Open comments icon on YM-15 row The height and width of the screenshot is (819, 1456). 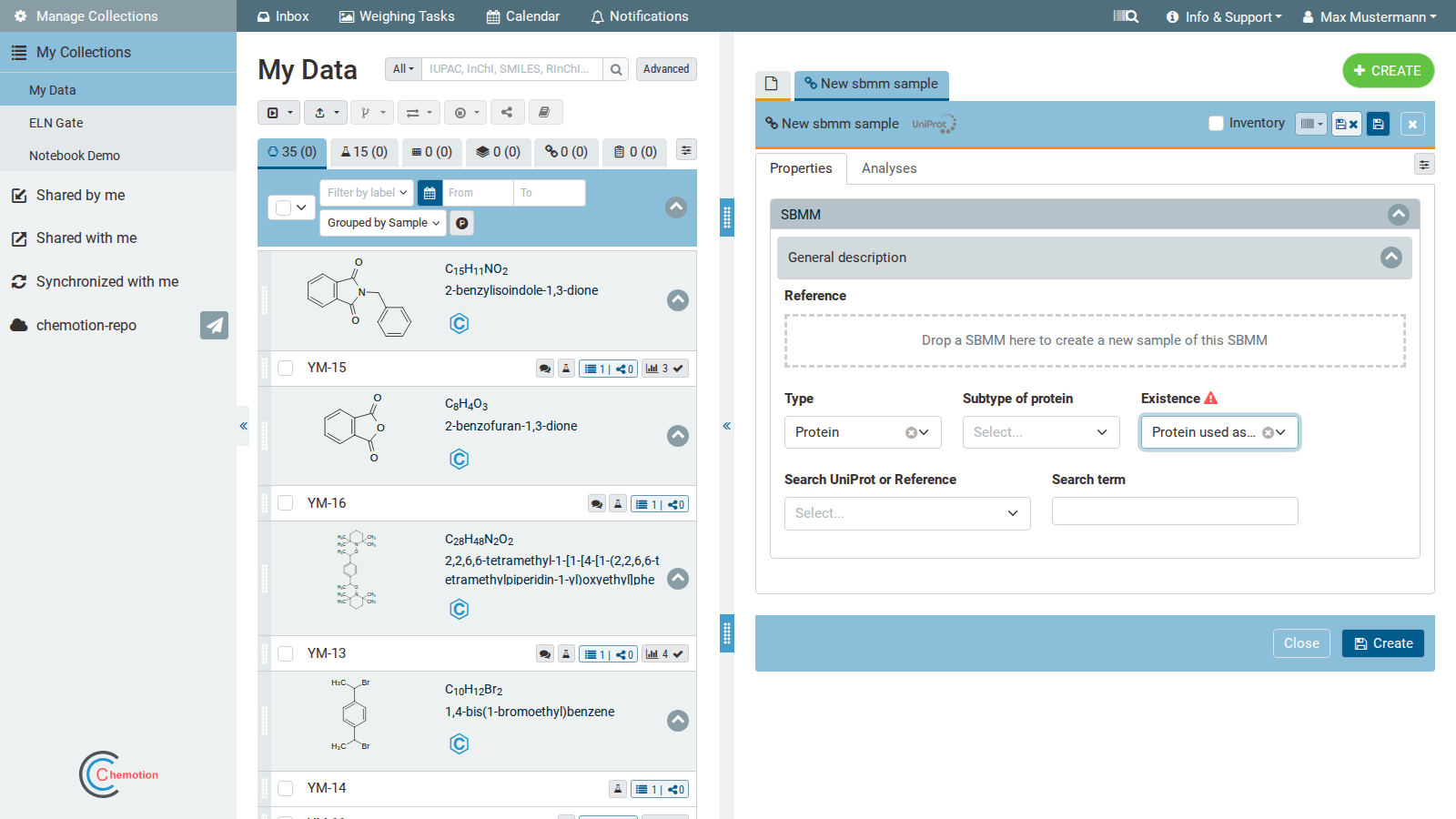545,369
